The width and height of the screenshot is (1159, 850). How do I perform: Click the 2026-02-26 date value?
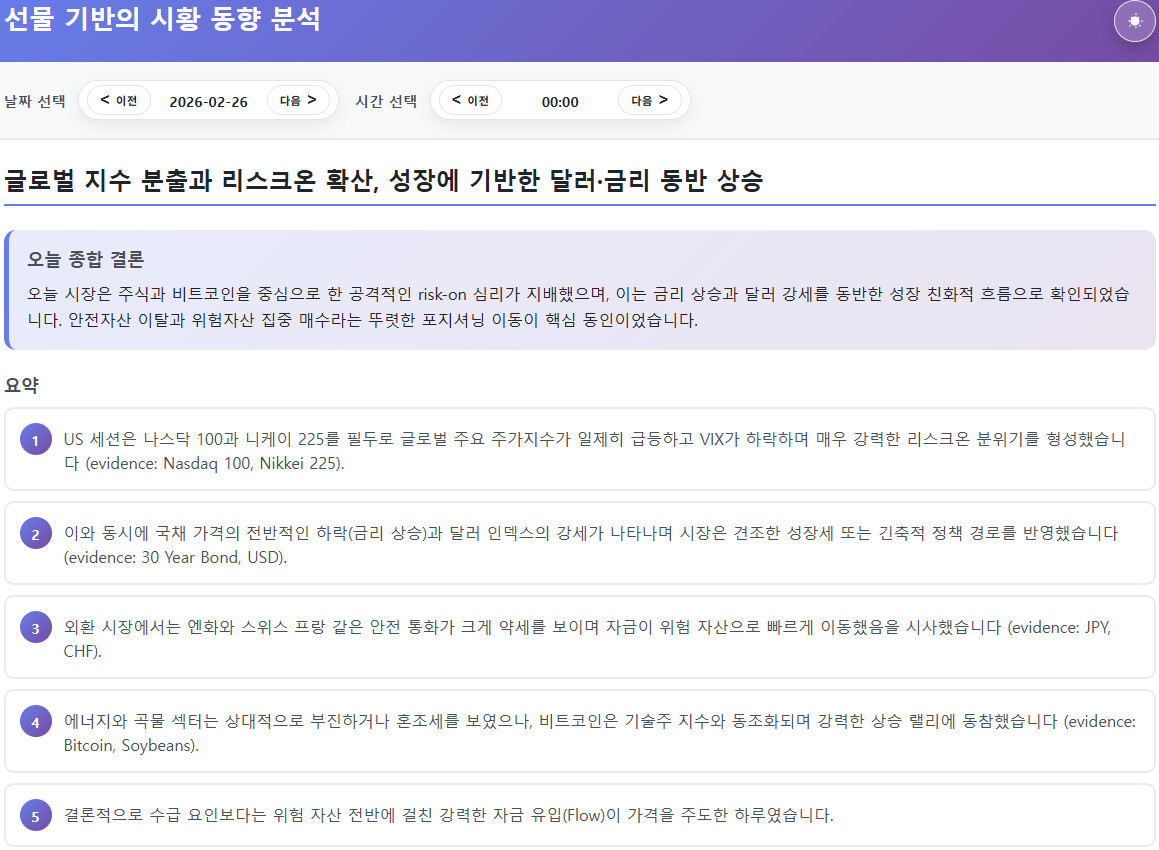(208, 101)
